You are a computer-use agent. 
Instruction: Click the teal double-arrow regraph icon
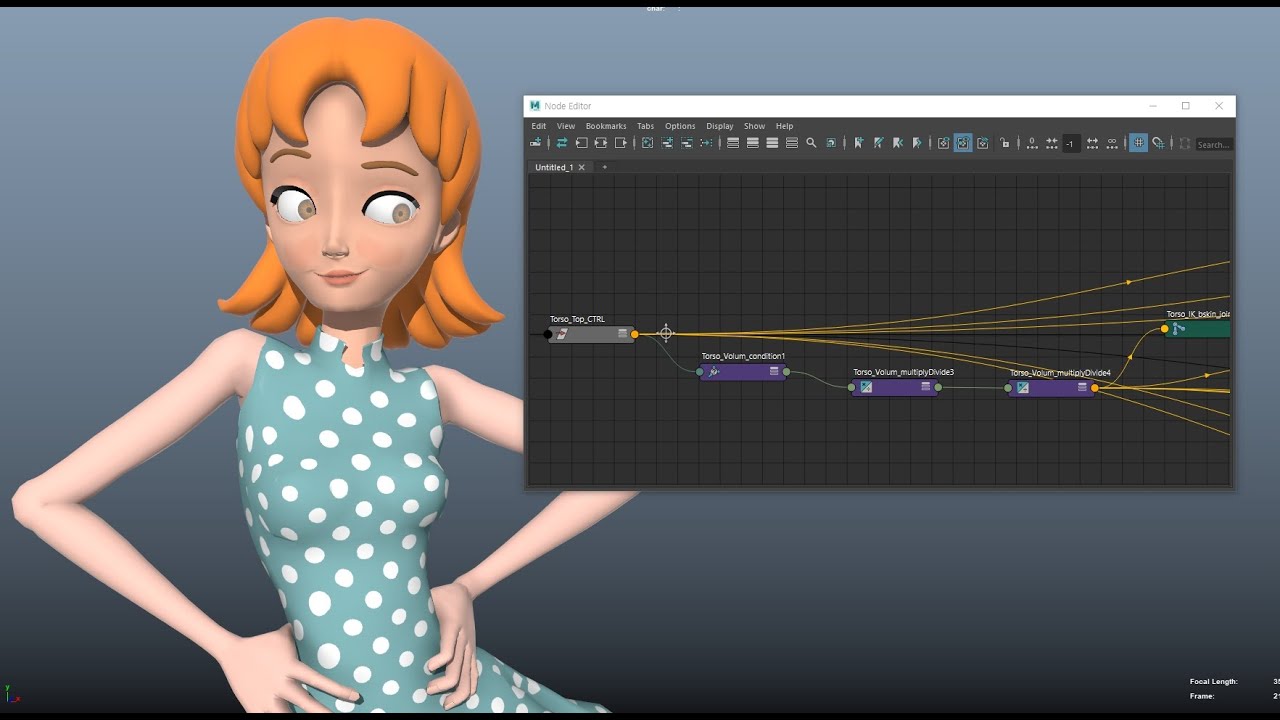coord(562,143)
